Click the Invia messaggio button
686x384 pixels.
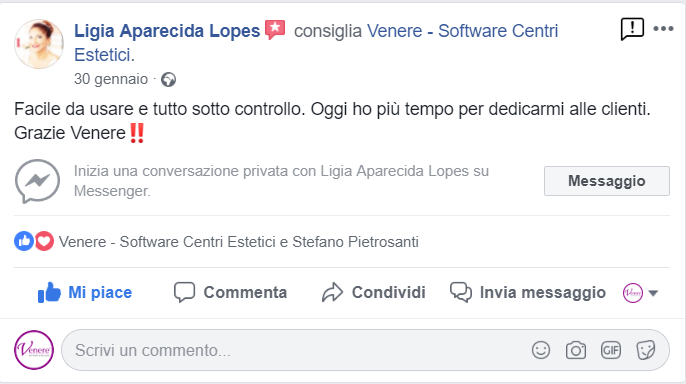point(528,292)
